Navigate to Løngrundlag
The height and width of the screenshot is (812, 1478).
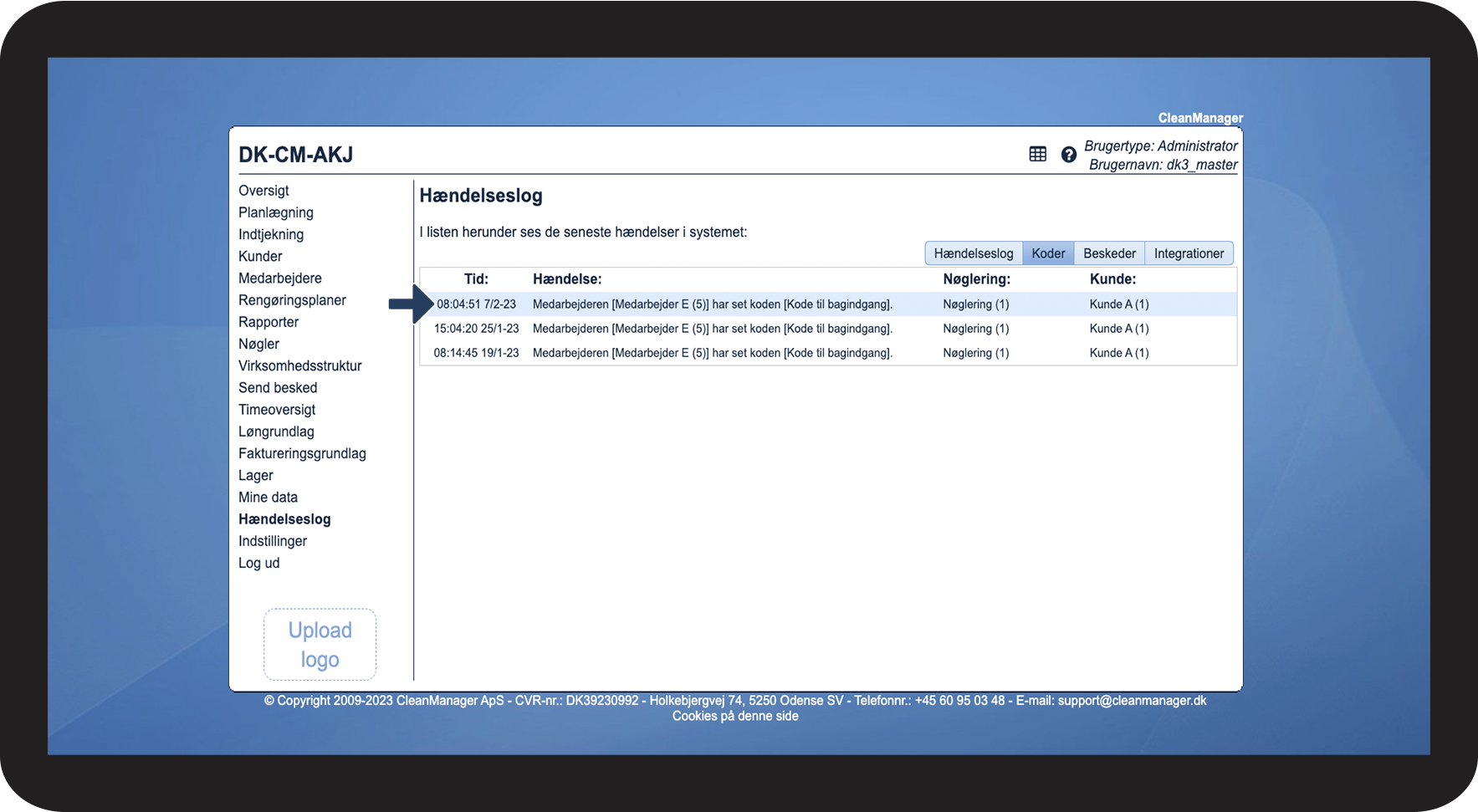click(x=276, y=432)
